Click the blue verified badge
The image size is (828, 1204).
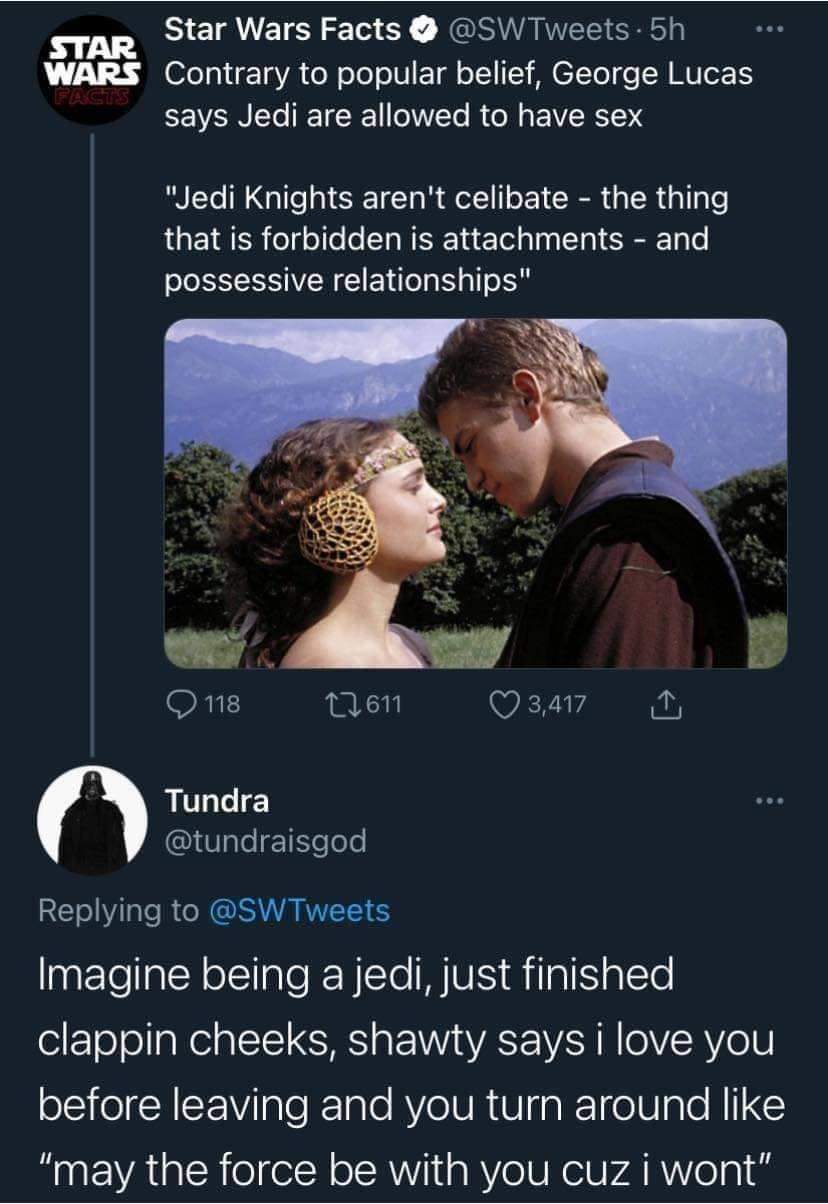(422, 33)
